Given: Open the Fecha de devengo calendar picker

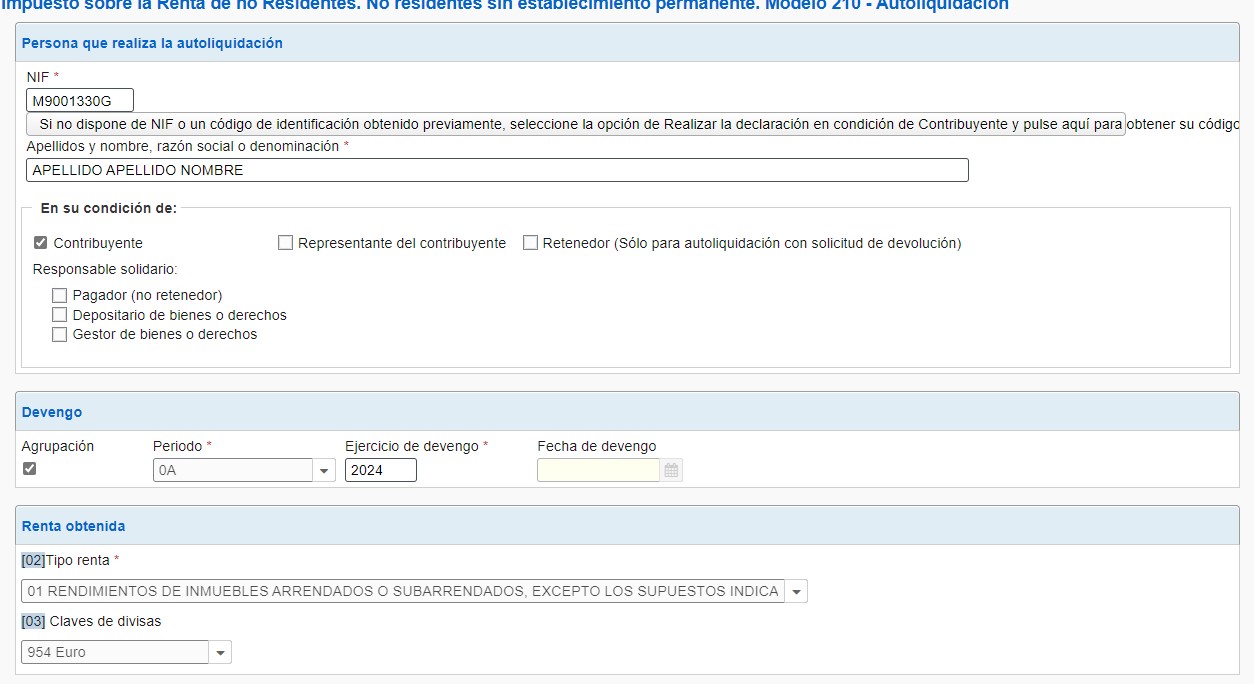Looking at the screenshot, I should (671, 470).
